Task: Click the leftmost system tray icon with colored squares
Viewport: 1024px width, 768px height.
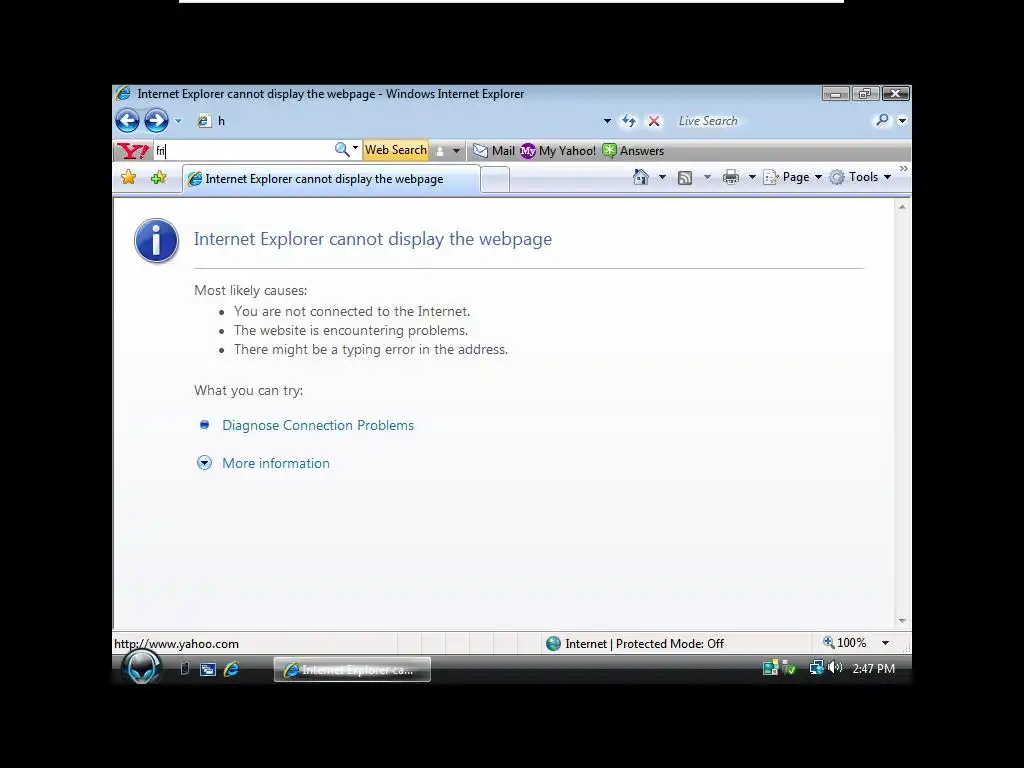Action: (771, 668)
